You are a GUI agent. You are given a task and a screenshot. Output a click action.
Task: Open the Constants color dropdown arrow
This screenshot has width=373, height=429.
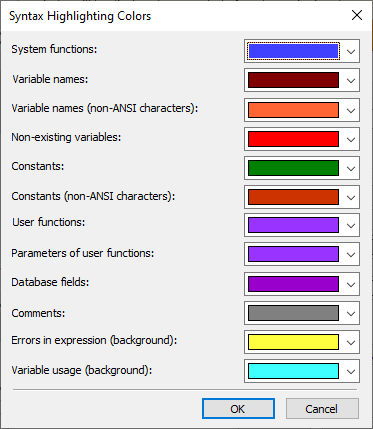[351, 168]
